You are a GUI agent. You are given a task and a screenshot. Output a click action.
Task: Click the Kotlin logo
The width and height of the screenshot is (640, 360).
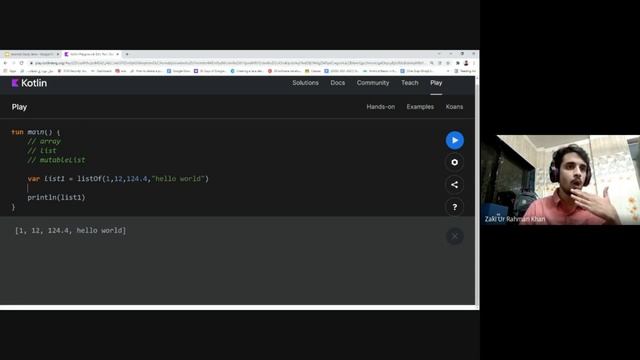tap(29, 83)
